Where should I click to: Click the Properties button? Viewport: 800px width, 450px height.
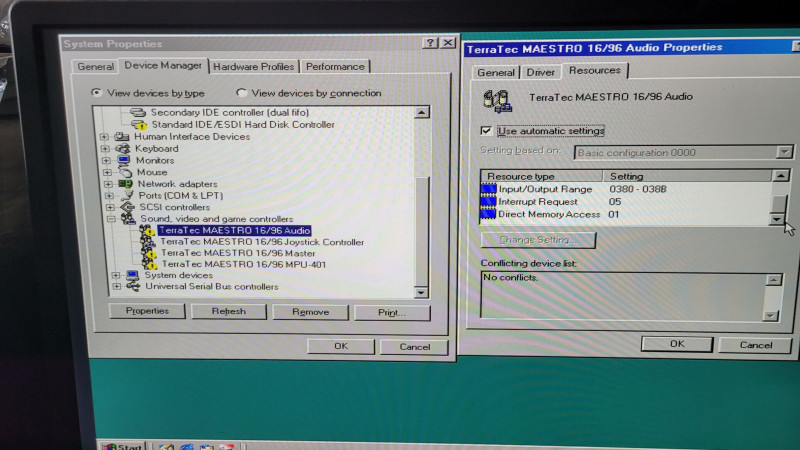(147, 311)
